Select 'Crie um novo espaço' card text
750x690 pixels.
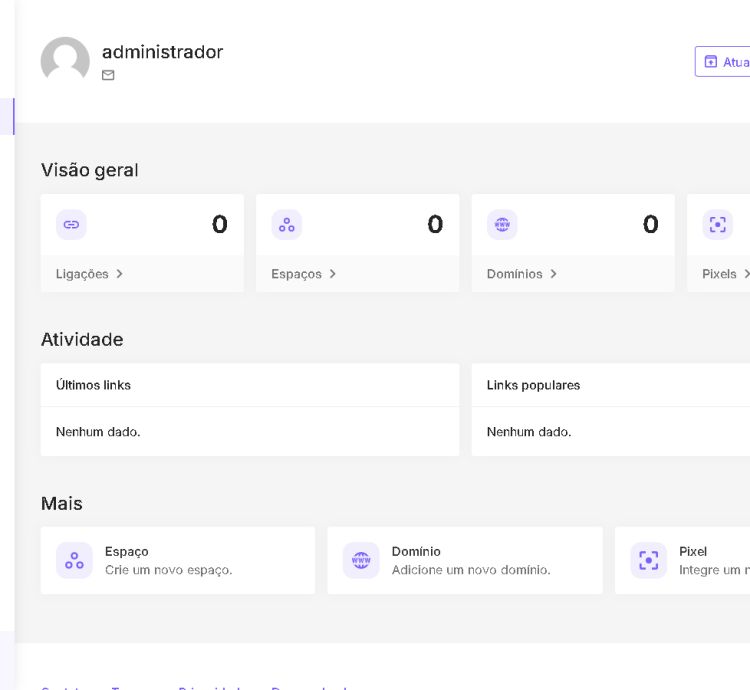click(x=168, y=570)
